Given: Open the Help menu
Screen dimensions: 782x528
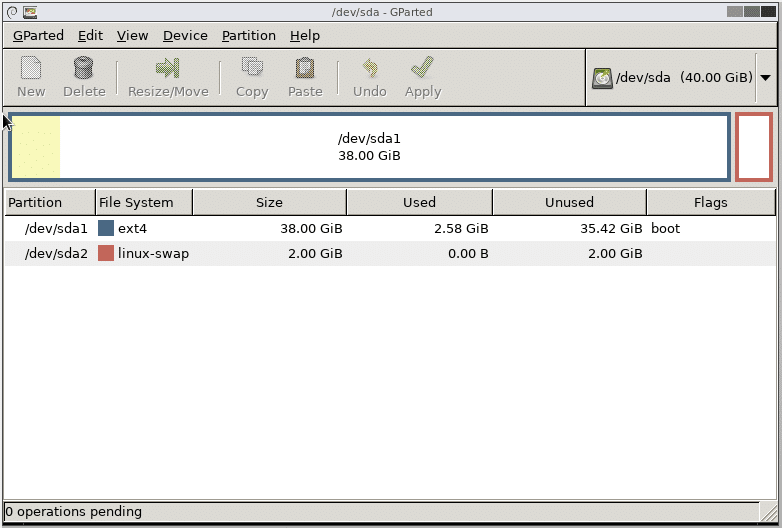Looking at the screenshot, I should [304, 35].
